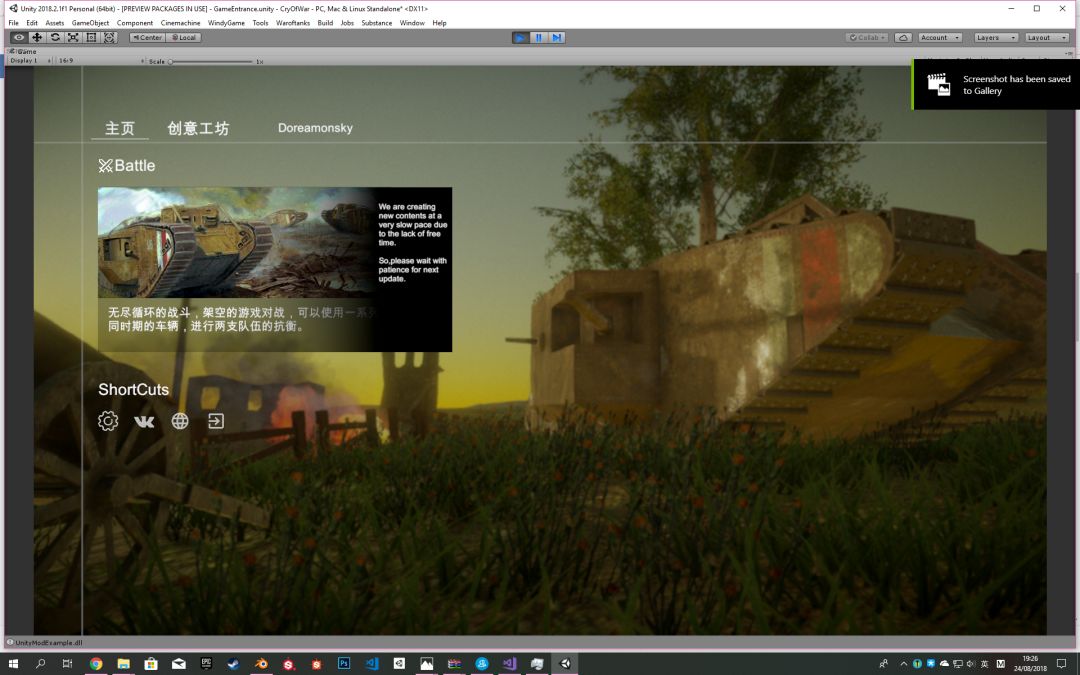
Task: Click the Doreamonsky profile link
Action: [315, 128]
